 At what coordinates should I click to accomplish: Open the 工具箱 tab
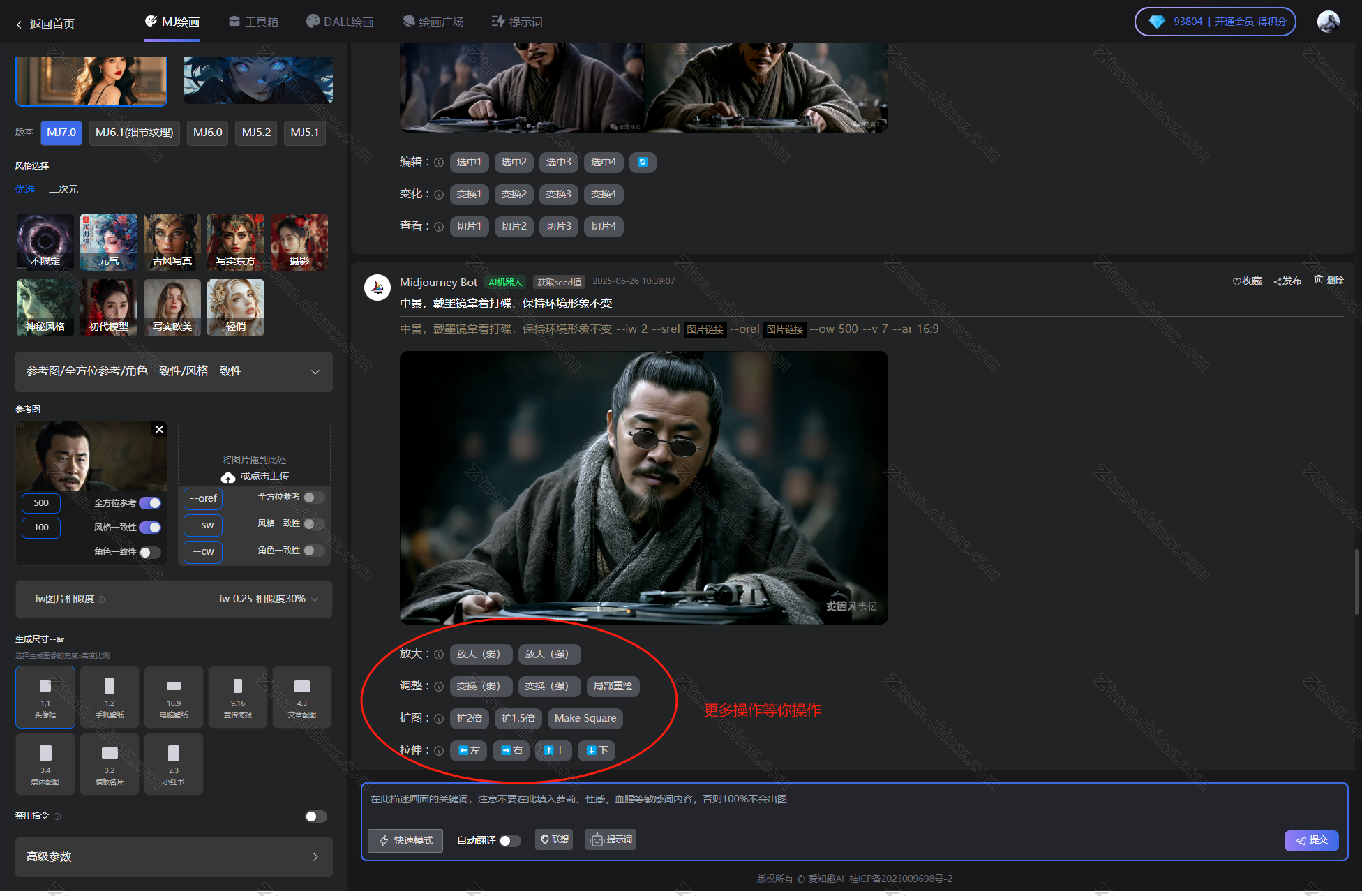coord(253,22)
